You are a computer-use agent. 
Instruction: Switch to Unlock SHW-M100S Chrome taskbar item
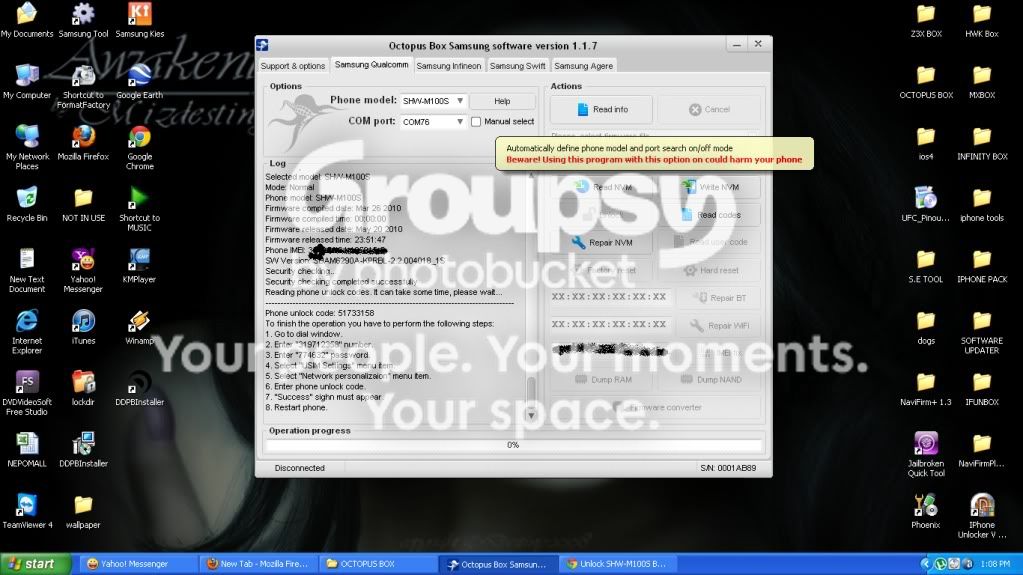tap(617, 564)
